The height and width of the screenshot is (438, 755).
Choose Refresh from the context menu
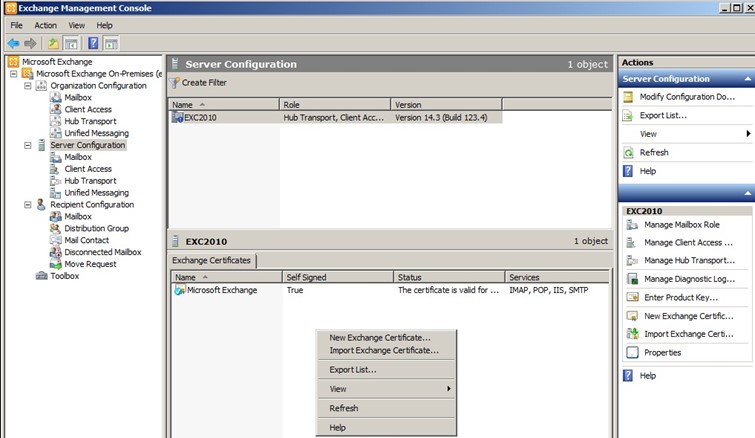(x=386, y=408)
